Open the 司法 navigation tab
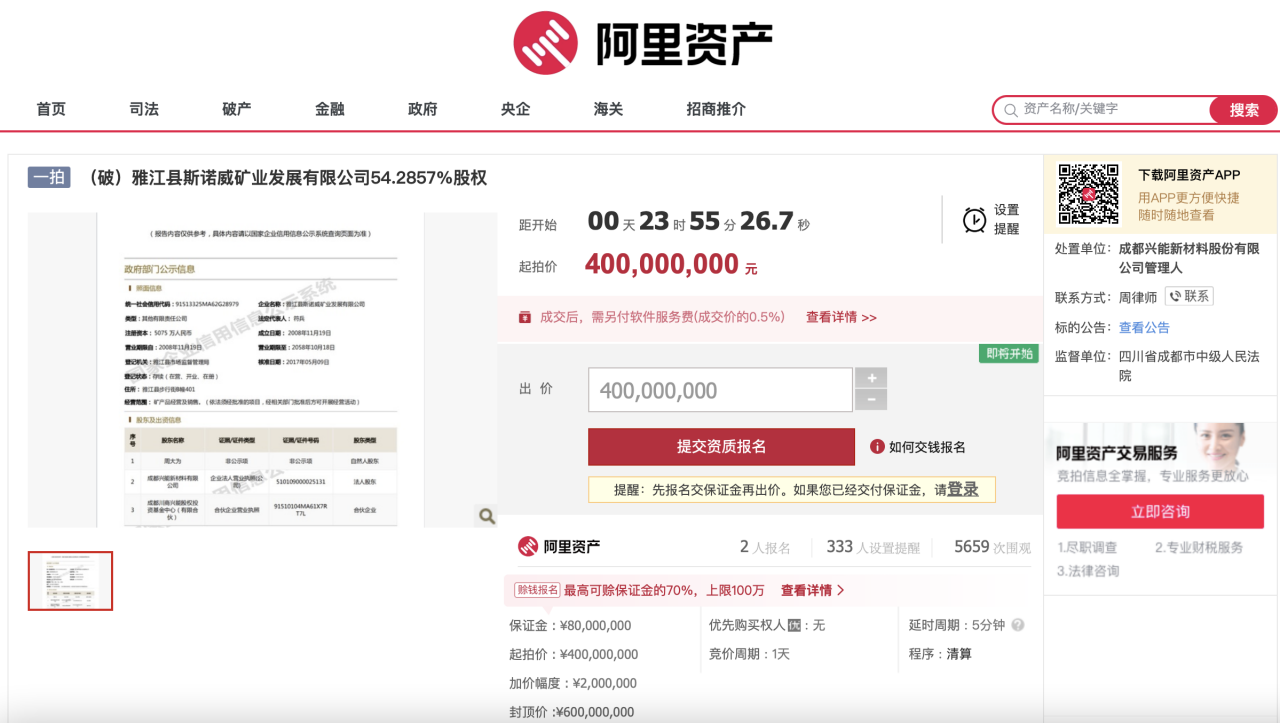This screenshot has width=1280, height=723. coord(144,109)
